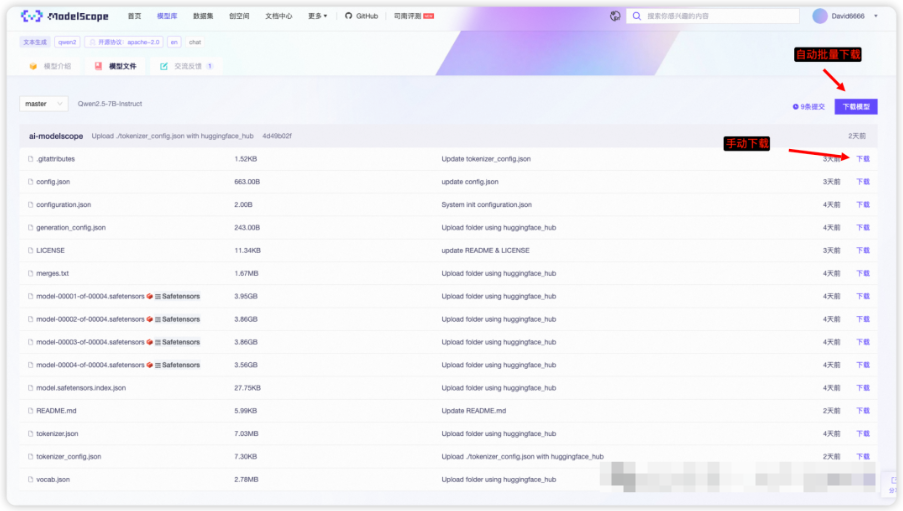This screenshot has height=511, width=903.
Task: Switch to the 模型文件 tab
Action: (116, 66)
